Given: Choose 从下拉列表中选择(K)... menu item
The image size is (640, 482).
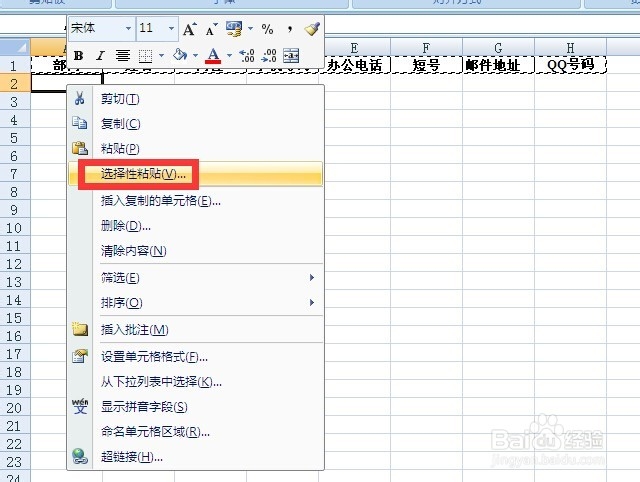Looking at the screenshot, I should (x=195, y=382).
